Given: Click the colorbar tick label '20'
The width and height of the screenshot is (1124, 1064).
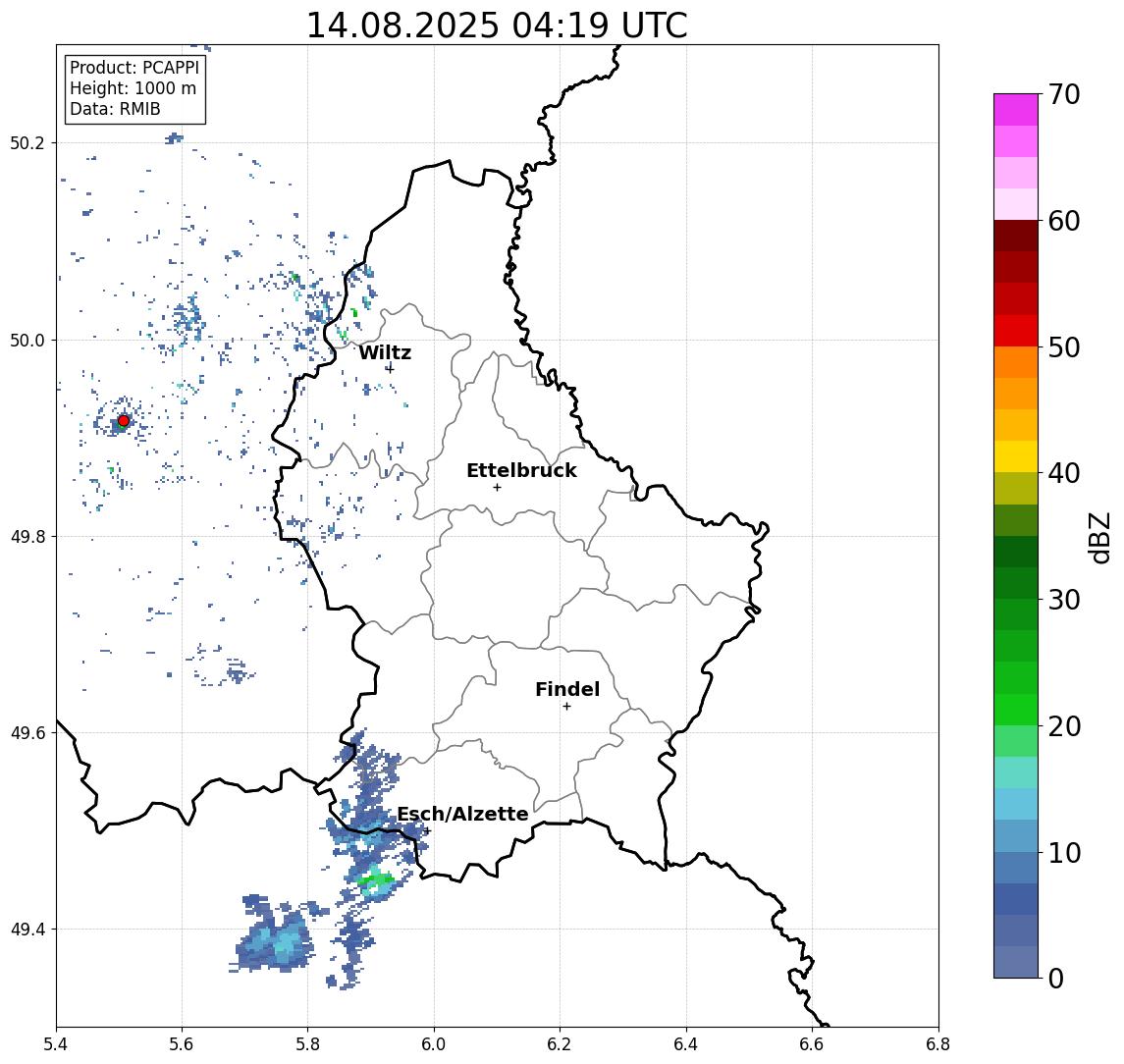Looking at the screenshot, I should click(1064, 725).
